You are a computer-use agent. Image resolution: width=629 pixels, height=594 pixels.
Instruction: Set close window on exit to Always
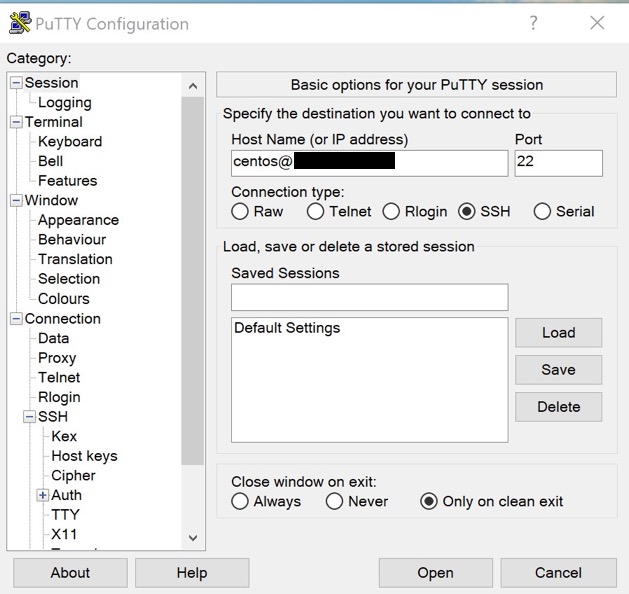tap(240, 501)
